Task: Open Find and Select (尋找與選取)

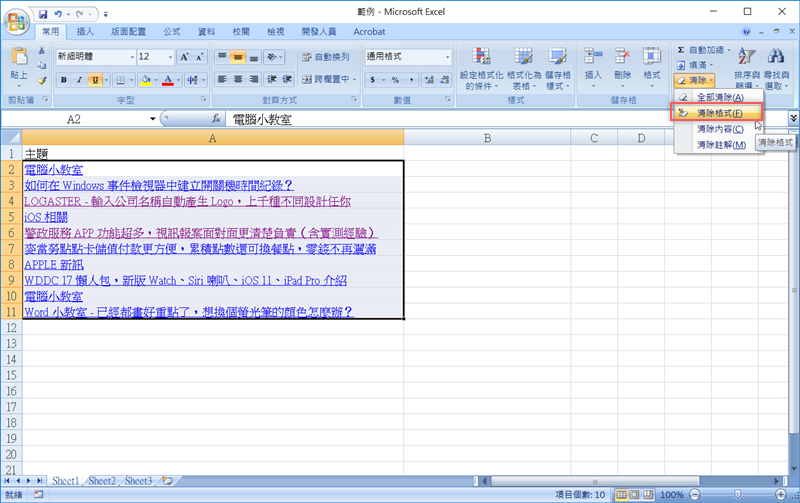Action: 777,67
